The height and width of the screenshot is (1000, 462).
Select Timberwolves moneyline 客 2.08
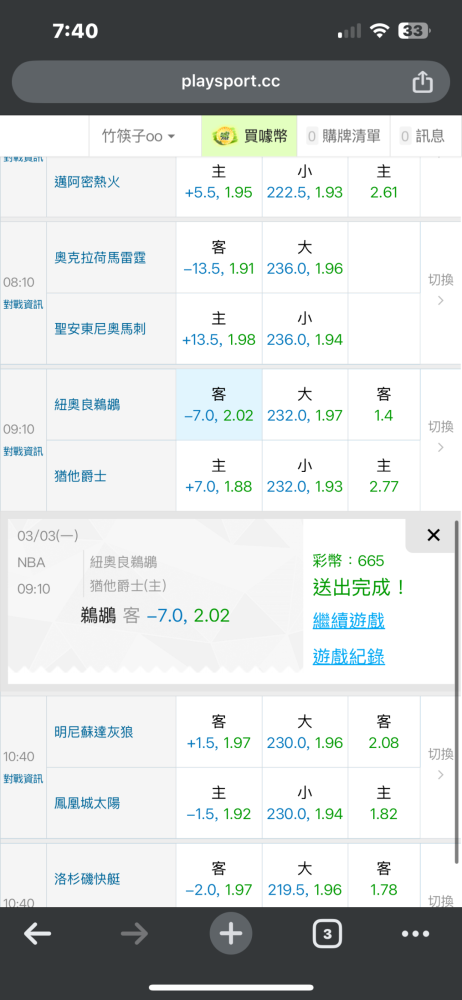pyautogui.click(x=384, y=732)
